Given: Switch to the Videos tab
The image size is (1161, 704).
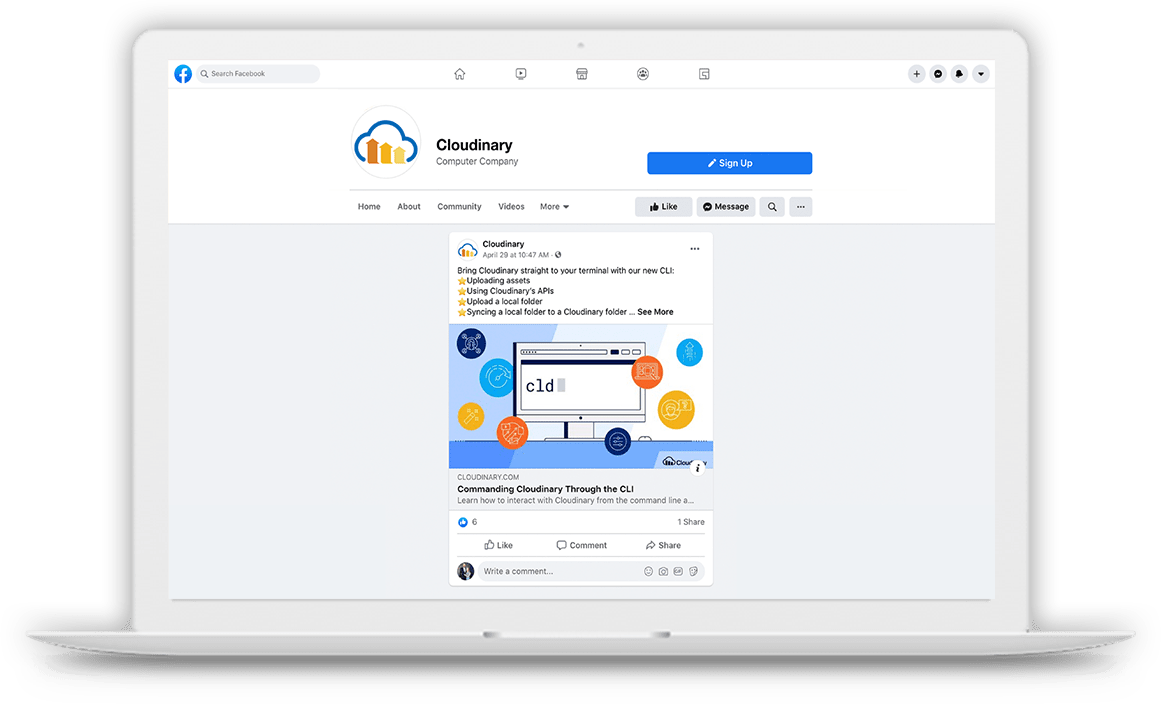Looking at the screenshot, I should (511, 207).
